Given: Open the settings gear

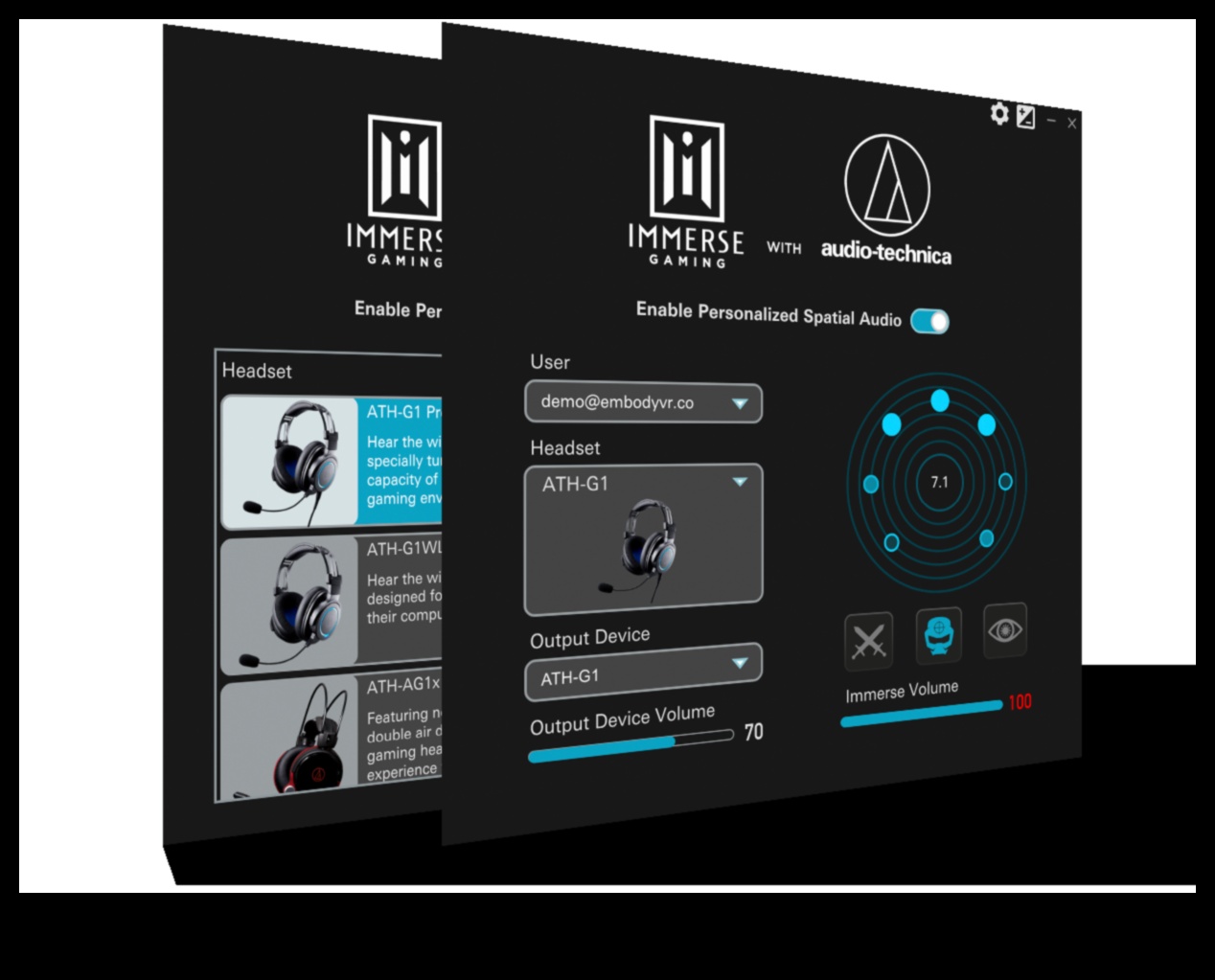Looking at the screenshot, I should [998, 115].
